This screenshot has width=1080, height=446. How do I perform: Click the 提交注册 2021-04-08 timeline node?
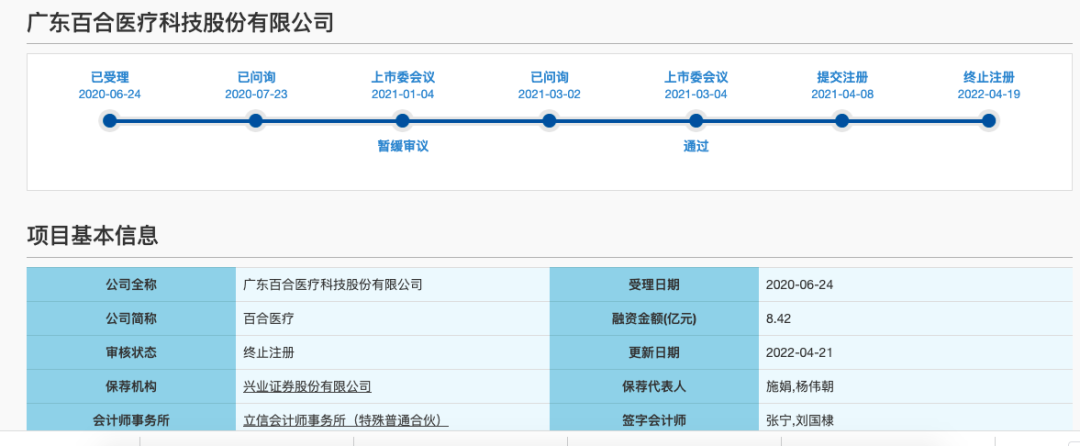[842, 121]
